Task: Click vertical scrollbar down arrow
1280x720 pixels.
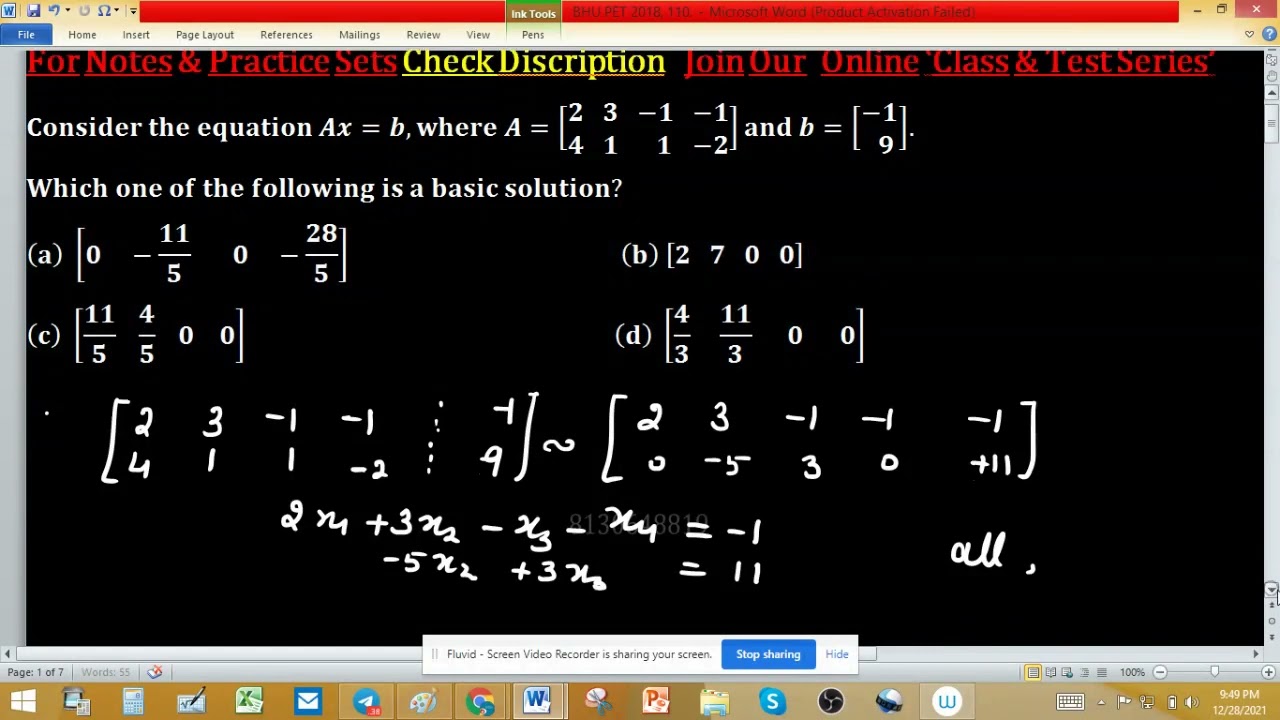Action: pyautogui.click(x=1272, y=589)
